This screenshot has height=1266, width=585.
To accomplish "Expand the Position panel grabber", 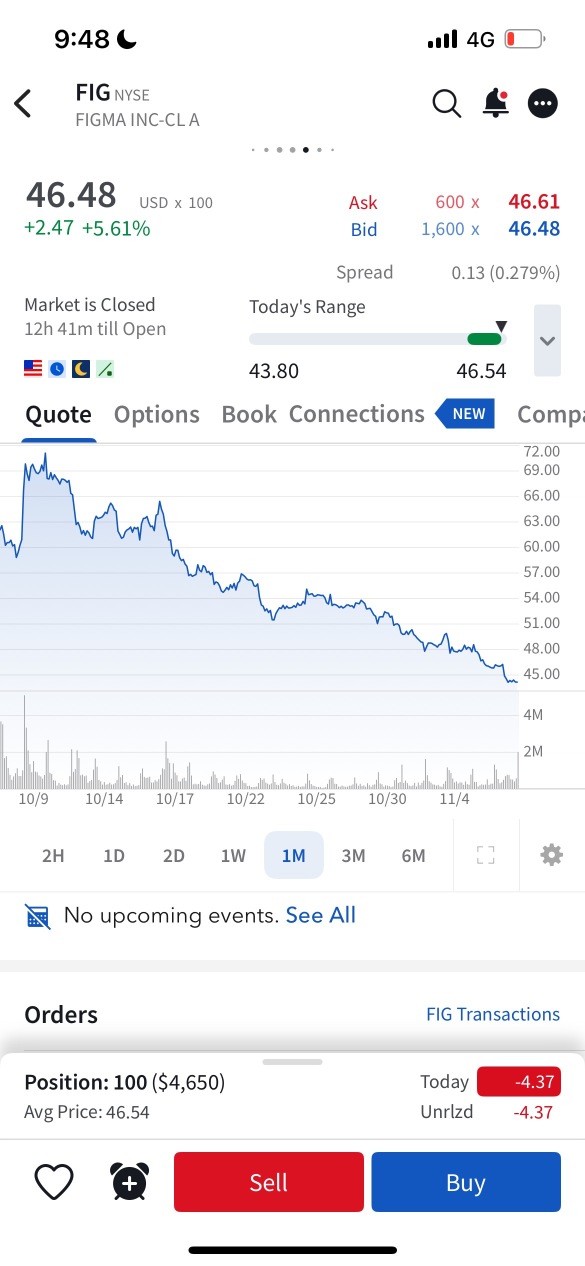I will pyautogui.click(x=292, y=1063).
